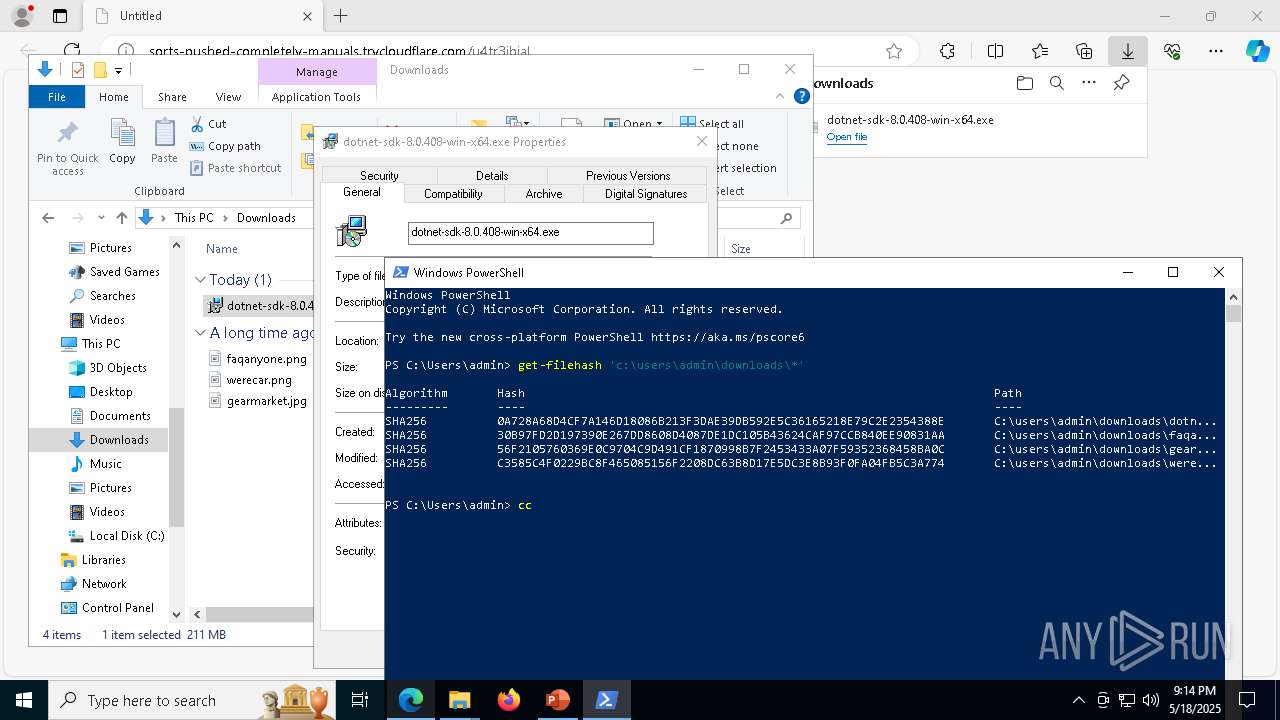
Task: Click Select all in ribbon
Action: click(x=712, y=124)
